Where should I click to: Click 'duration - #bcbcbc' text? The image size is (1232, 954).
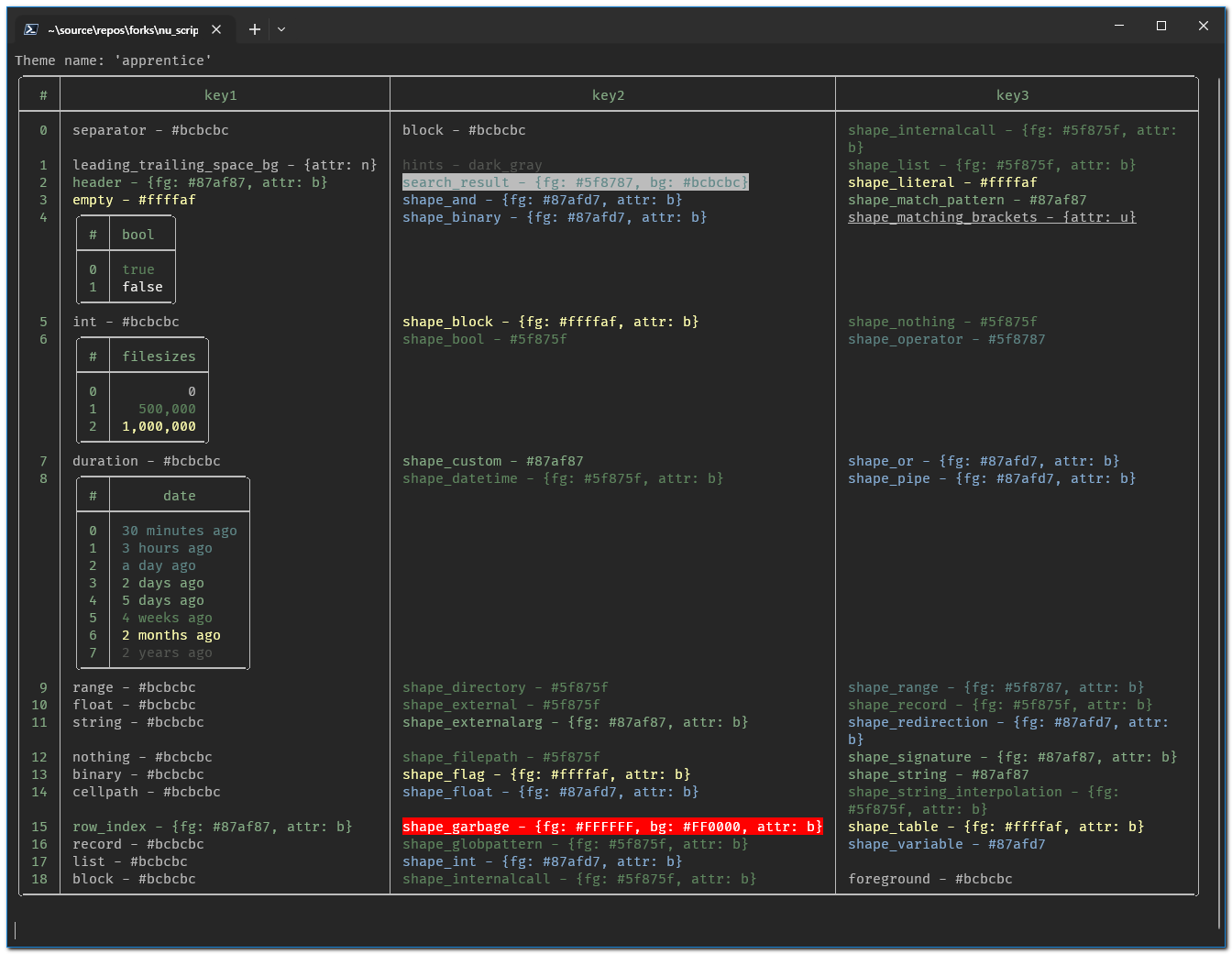pos(147,461)
